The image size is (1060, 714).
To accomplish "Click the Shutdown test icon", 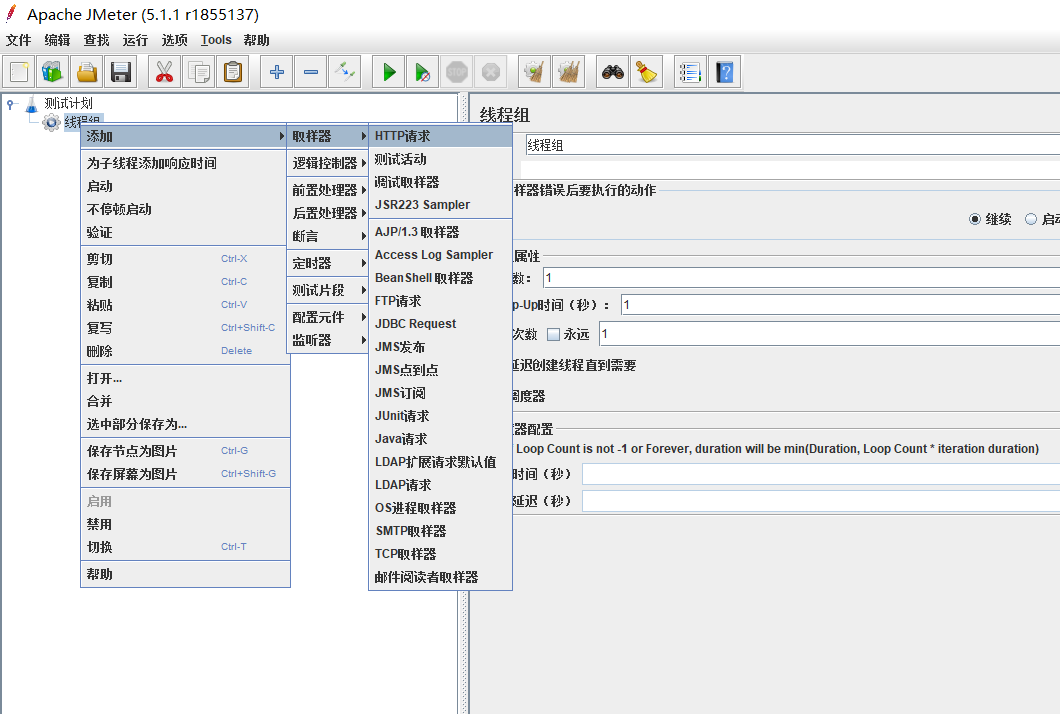I will (x=491, y=72).
